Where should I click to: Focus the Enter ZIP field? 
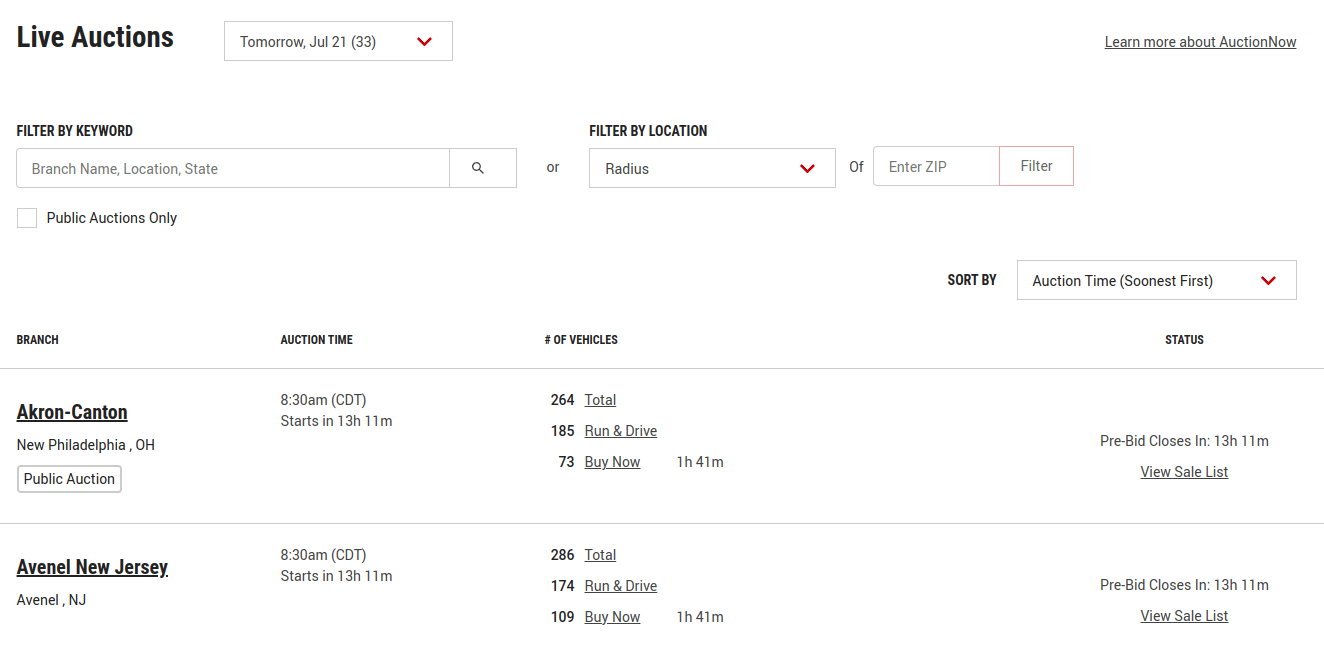click(935, 167)
